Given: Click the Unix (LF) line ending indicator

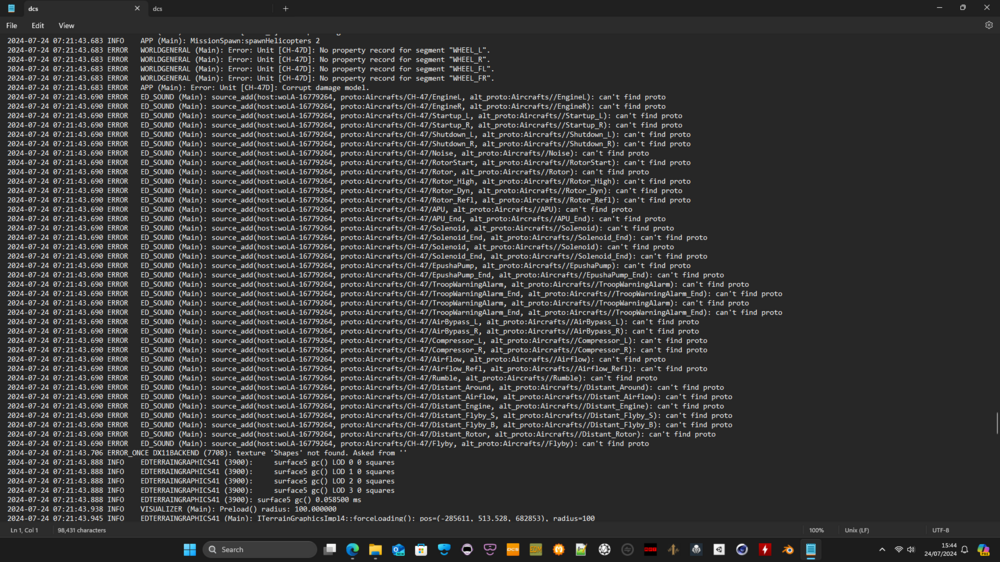Looking at the screenshot, I should pyautogui.click(x=857, y=530).
